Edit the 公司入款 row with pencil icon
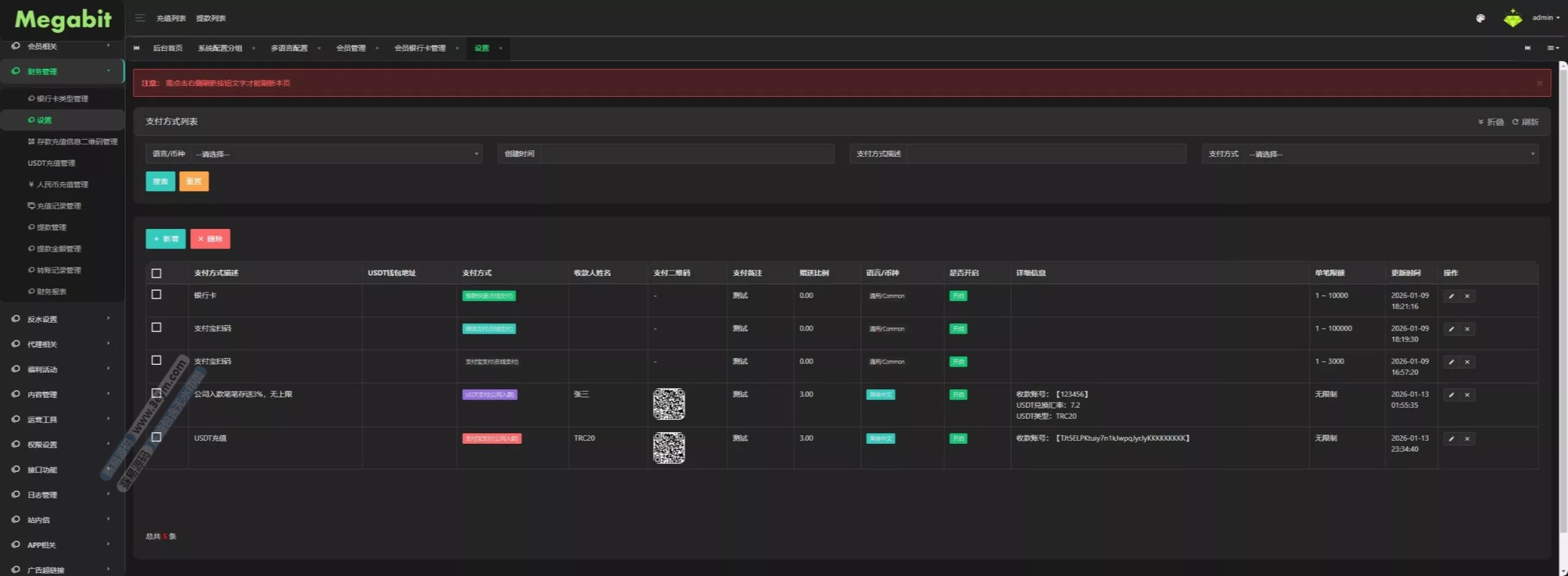The image size is (1568, 576). pos(1450,395)
